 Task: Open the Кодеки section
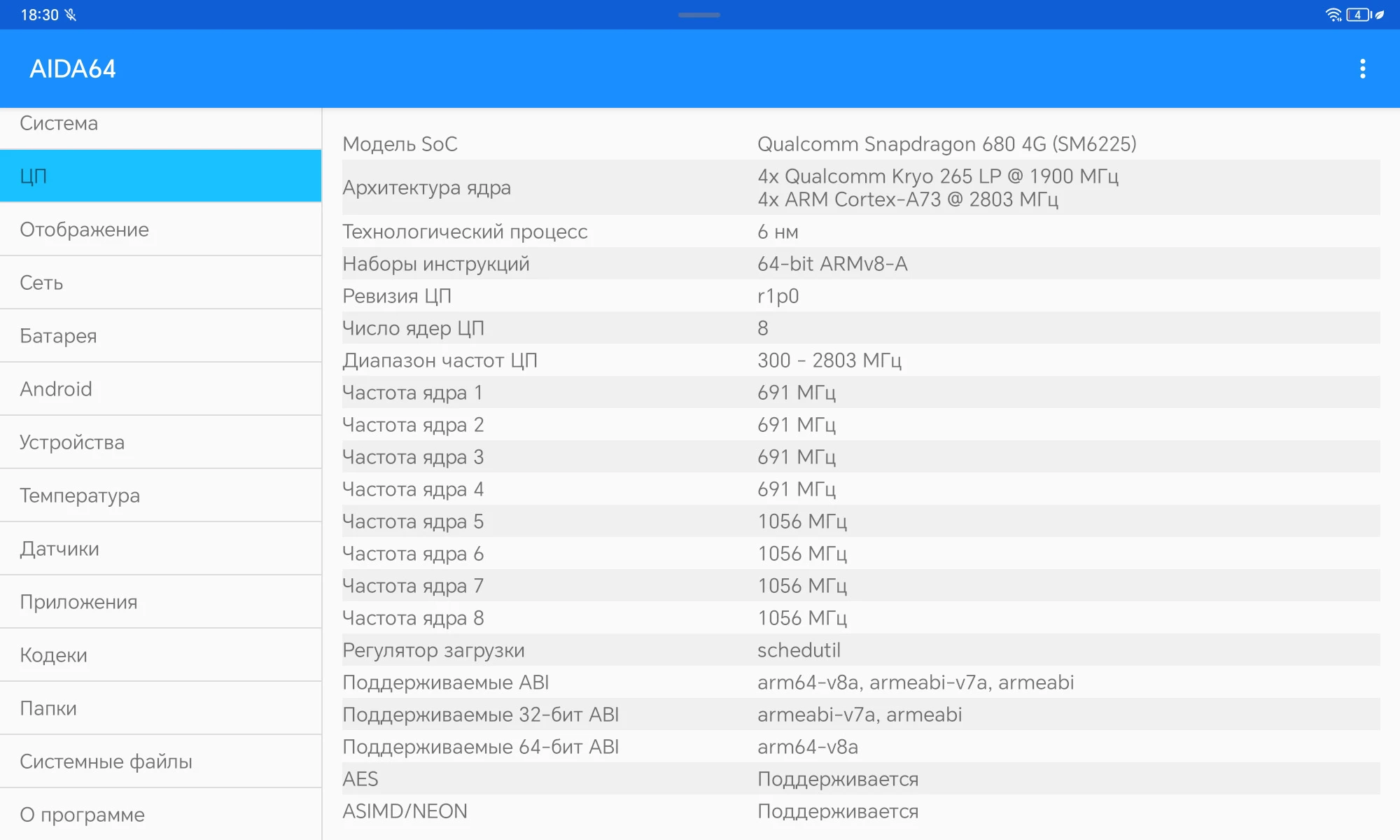pos(161,654)
